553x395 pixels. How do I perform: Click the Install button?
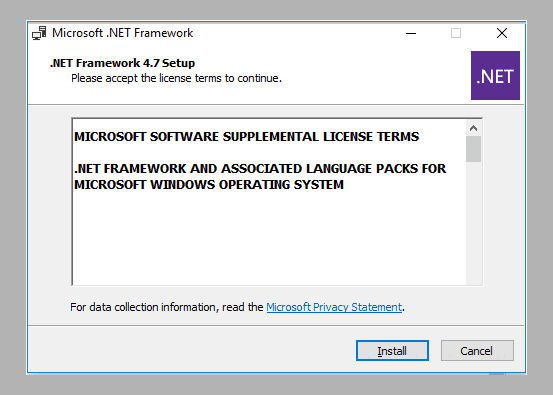pos(392,351)
